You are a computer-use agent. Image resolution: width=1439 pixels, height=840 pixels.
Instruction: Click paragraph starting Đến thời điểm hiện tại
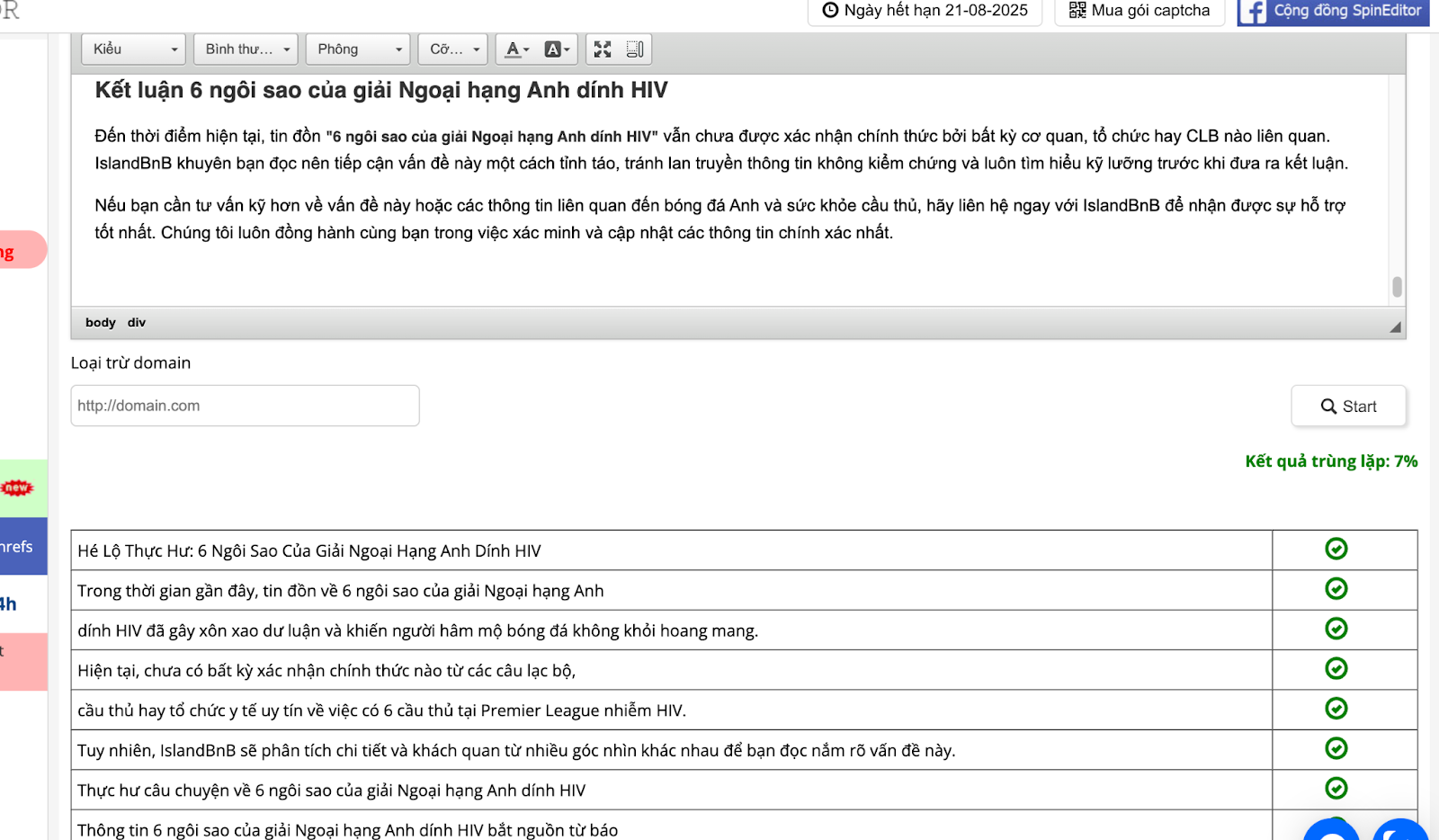tap(721, 149)
